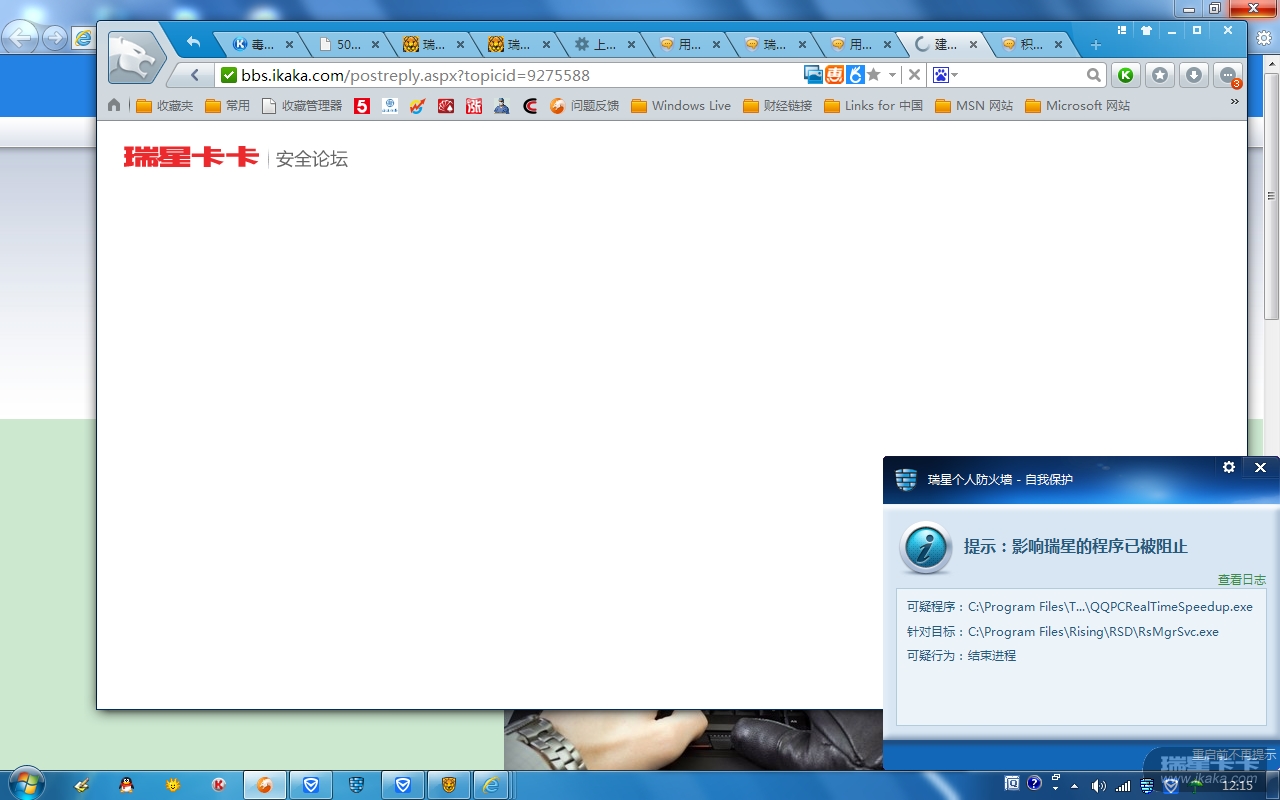The width and height of the screenshot is (1280, 800).
Task: Open the red K taskbar icon
Action: click(x=218, y=785)
